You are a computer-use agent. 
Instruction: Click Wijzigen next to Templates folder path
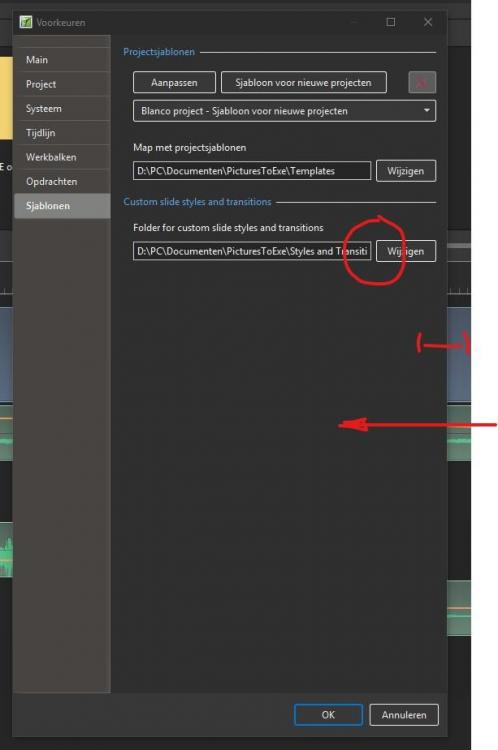[x=406, y=171]
